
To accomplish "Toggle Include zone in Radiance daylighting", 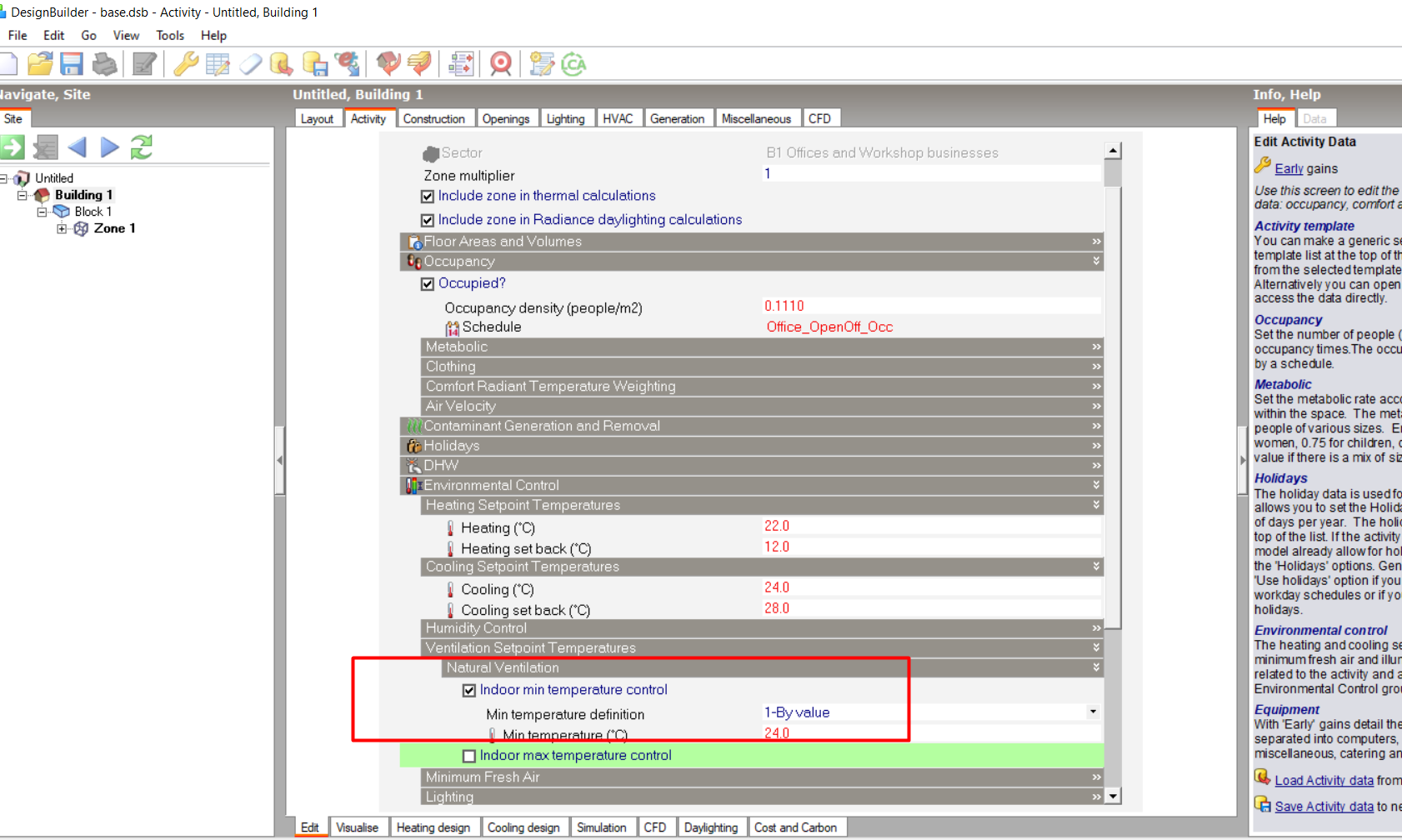I will 428,221.
